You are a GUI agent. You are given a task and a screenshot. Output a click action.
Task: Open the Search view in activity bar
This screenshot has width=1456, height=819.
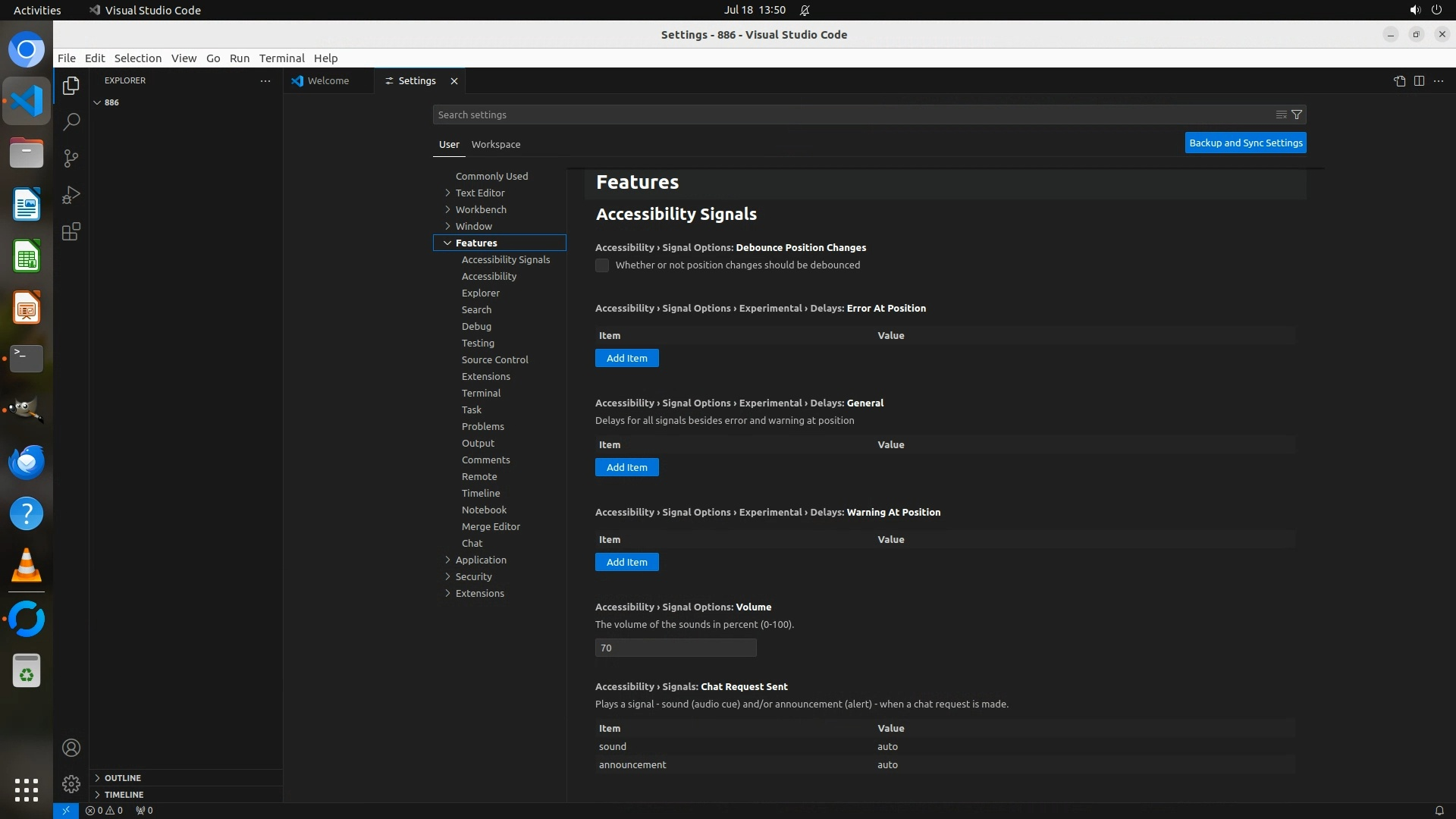pyautogui.click(x=71, y=121)
